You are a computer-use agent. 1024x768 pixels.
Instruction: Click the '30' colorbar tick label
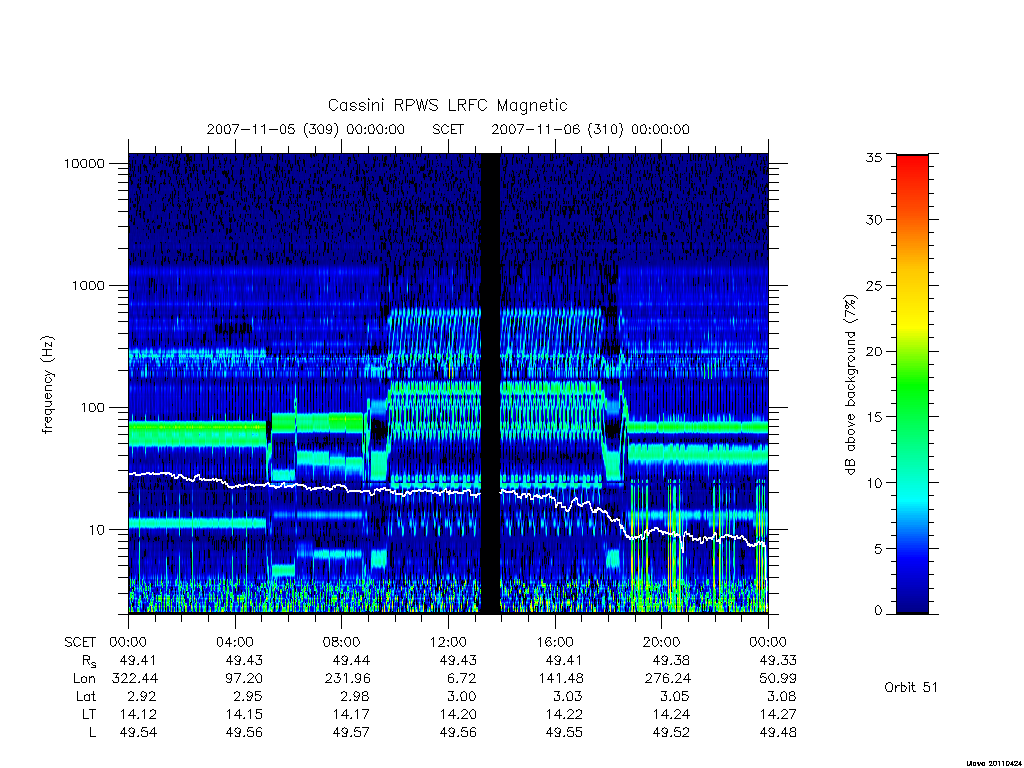pos(874,220)
